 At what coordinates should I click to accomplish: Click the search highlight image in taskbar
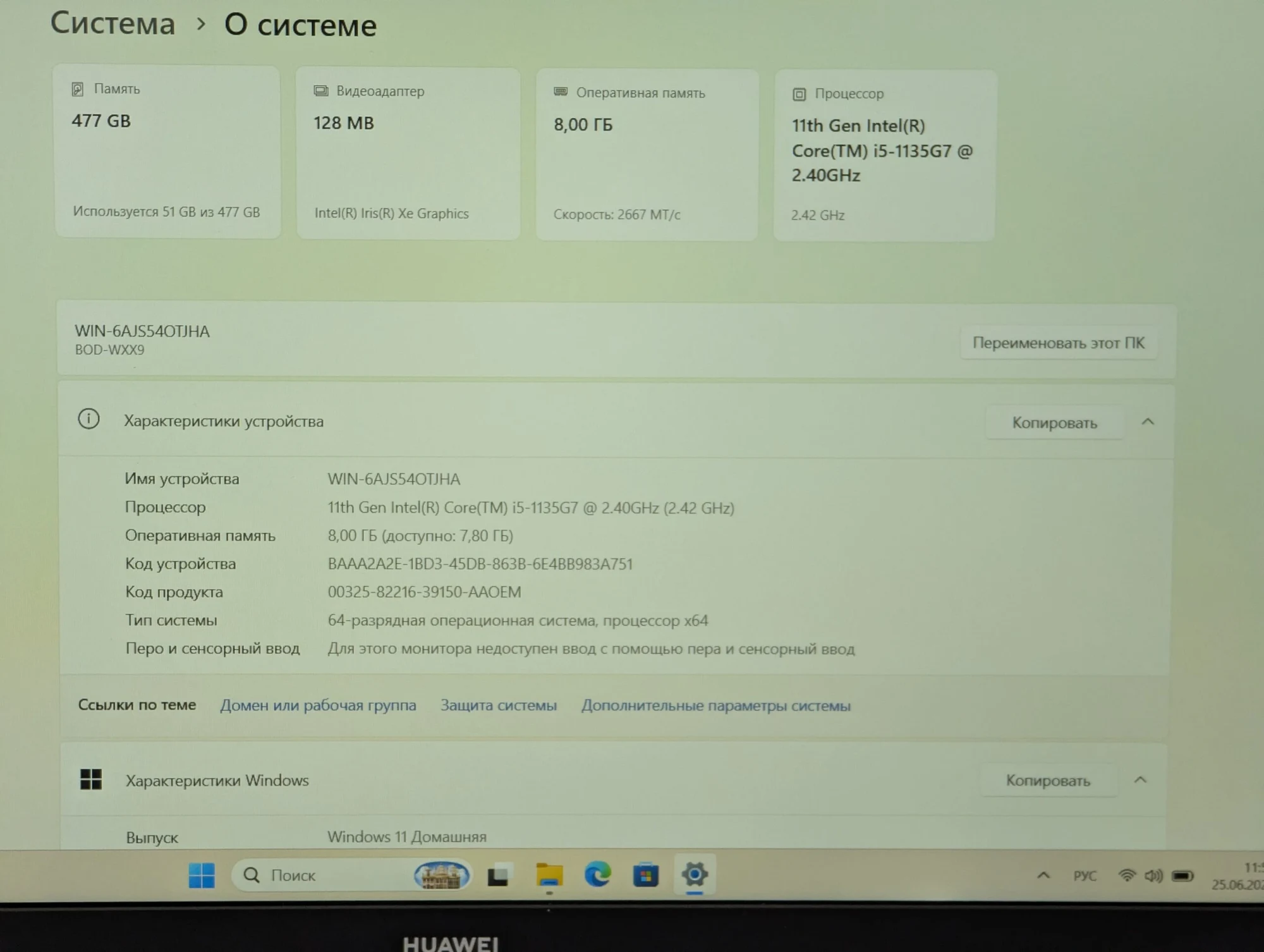[x=442, y=876]
